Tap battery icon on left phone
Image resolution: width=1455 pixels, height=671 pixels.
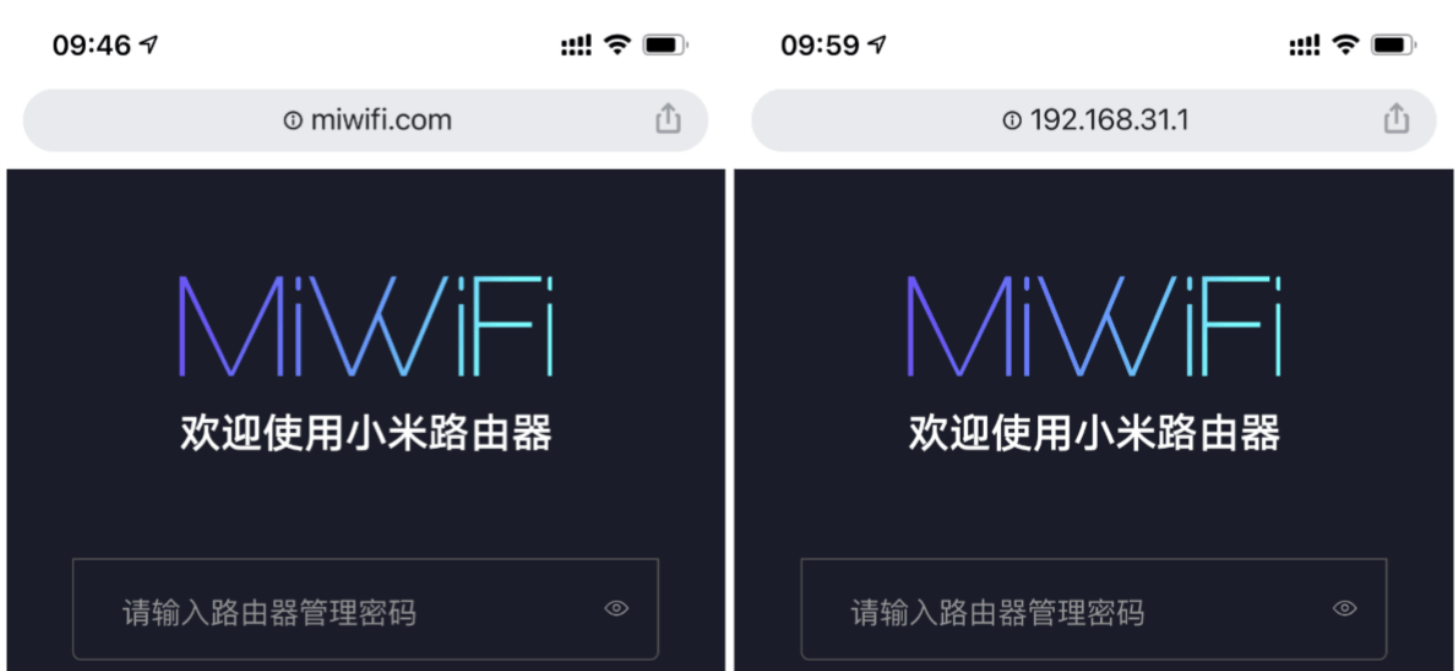[666, 45]
